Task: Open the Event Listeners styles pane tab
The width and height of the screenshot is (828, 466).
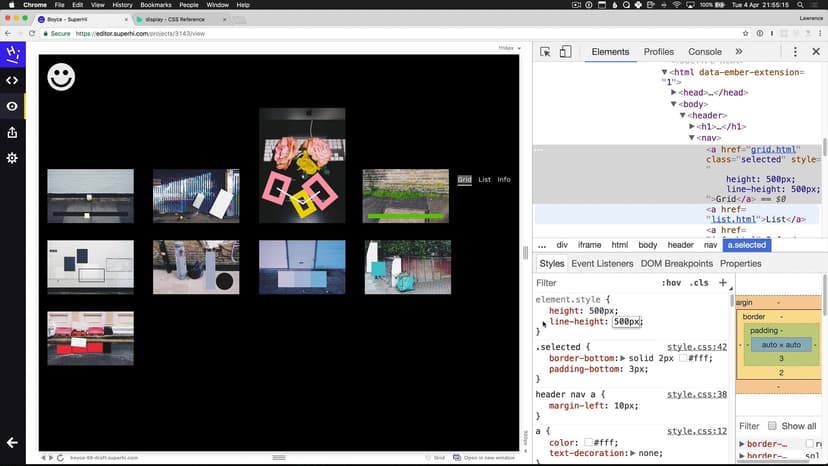Action: pos(602,264)
